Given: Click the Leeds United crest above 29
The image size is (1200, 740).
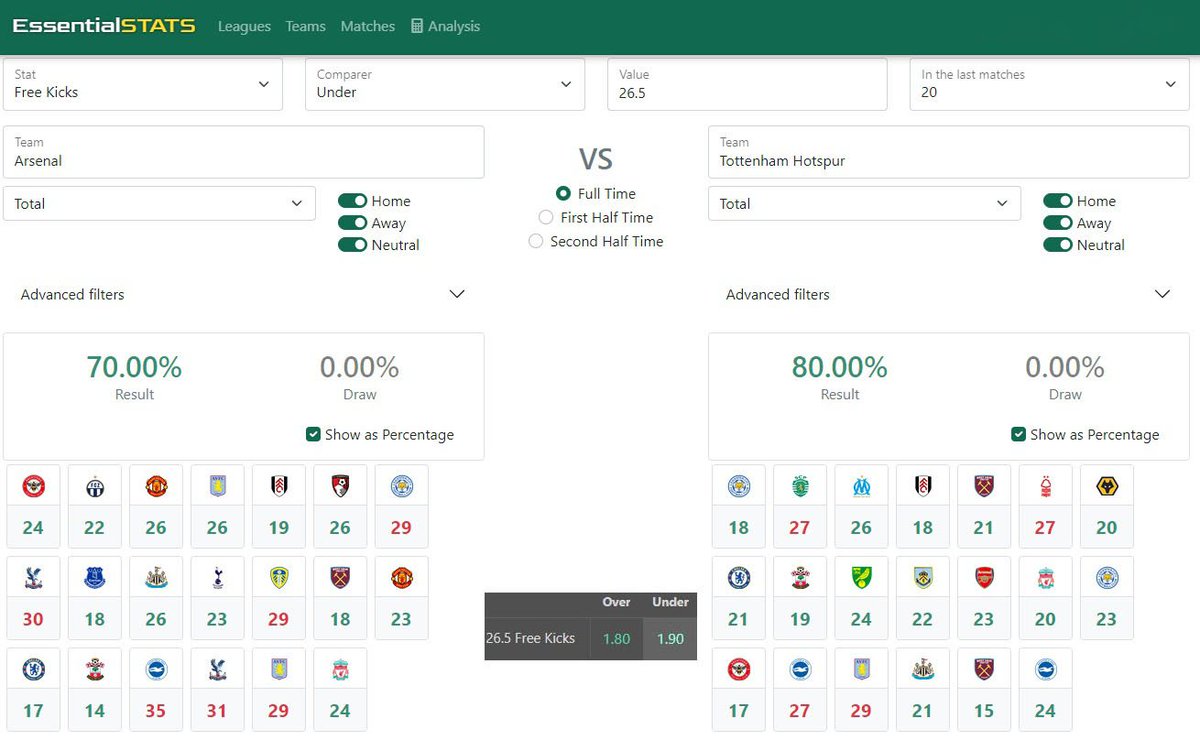Looking at the screenshot, I should pyautogui.click(x=278, y=578).
